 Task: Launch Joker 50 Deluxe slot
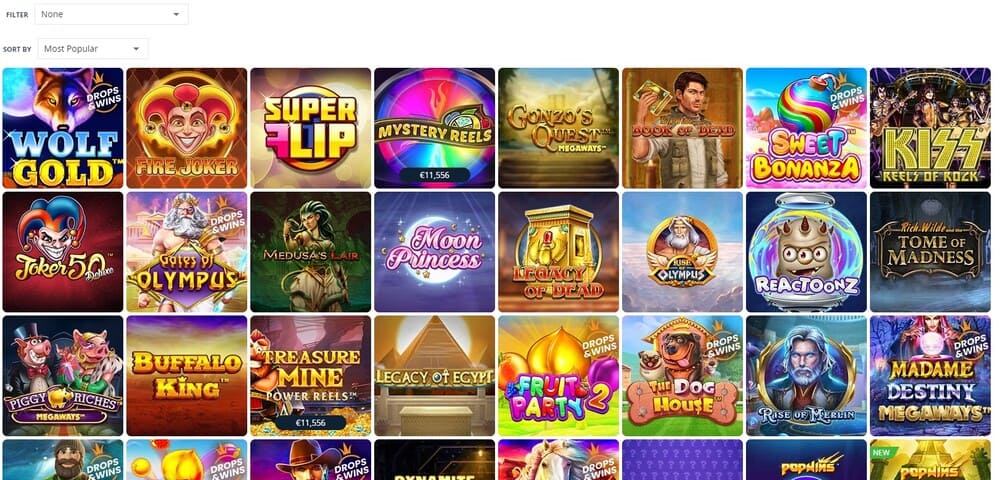pos(63,252)
